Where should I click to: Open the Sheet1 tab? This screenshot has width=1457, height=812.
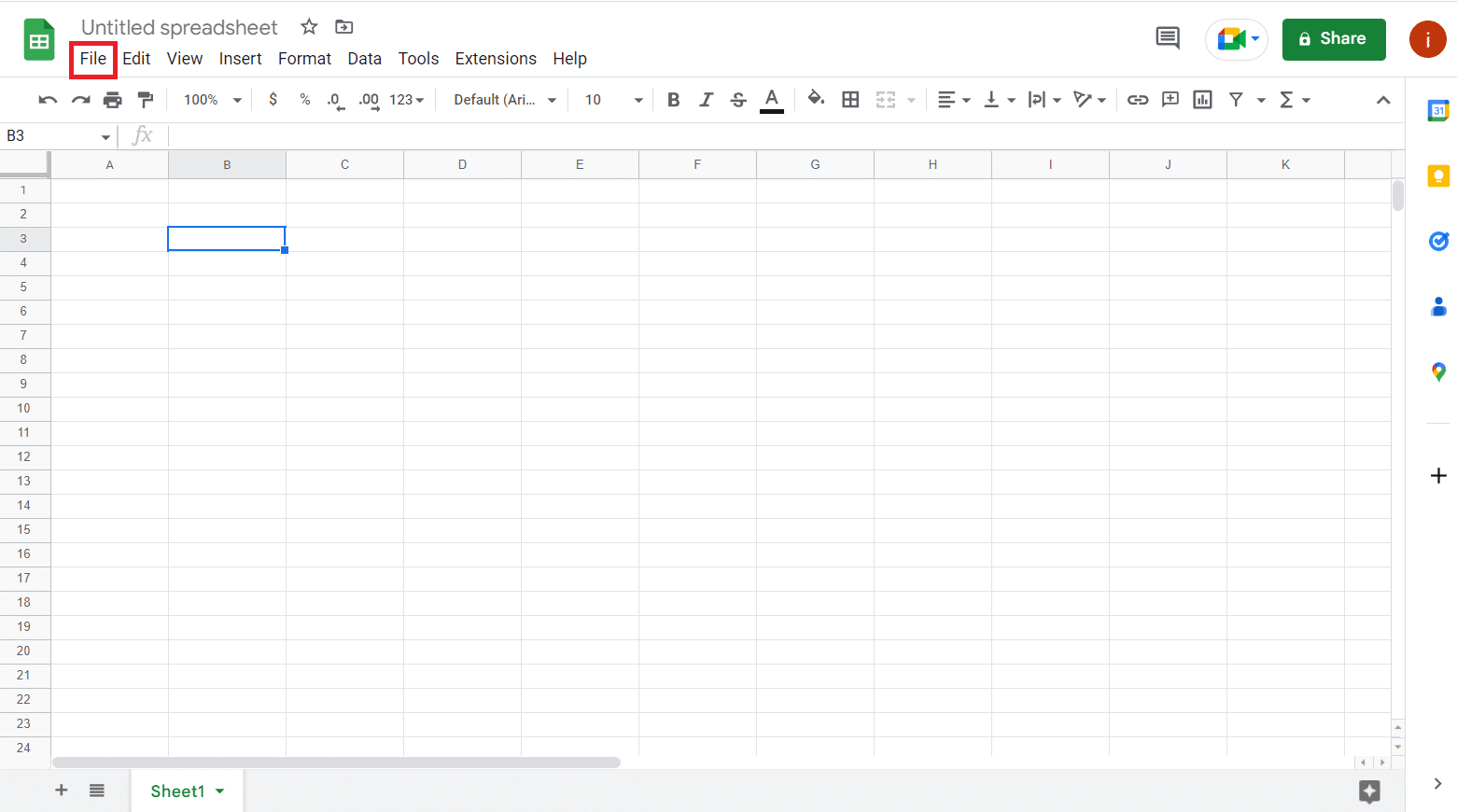(x=187, y=791)
